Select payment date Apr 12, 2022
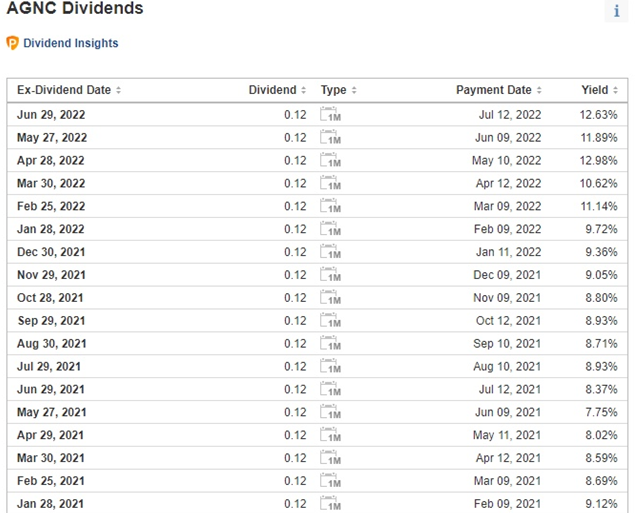This screenshot has height=513, width=635. point(508,183)
